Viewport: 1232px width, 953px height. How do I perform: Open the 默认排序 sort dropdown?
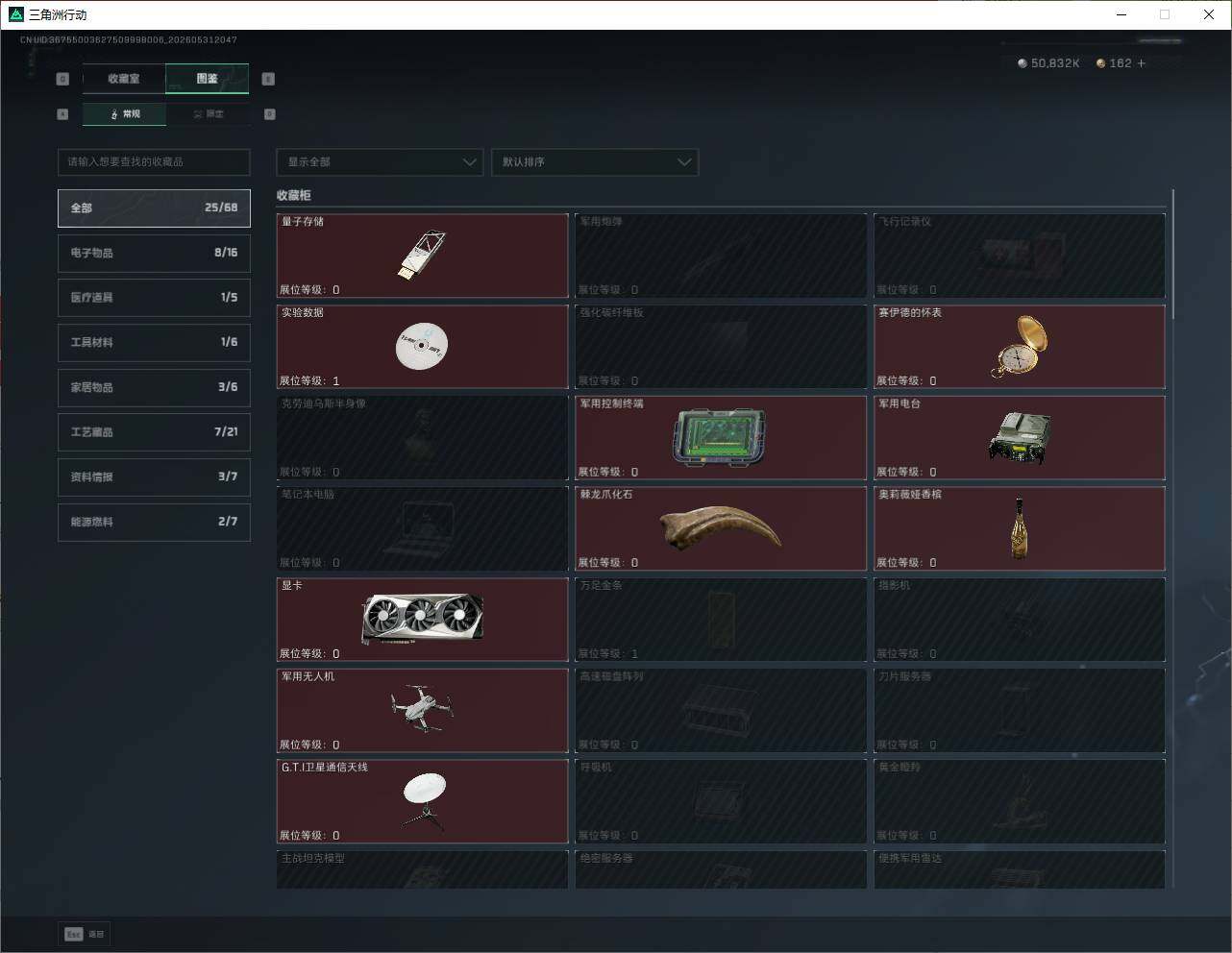tap(595, 162)
